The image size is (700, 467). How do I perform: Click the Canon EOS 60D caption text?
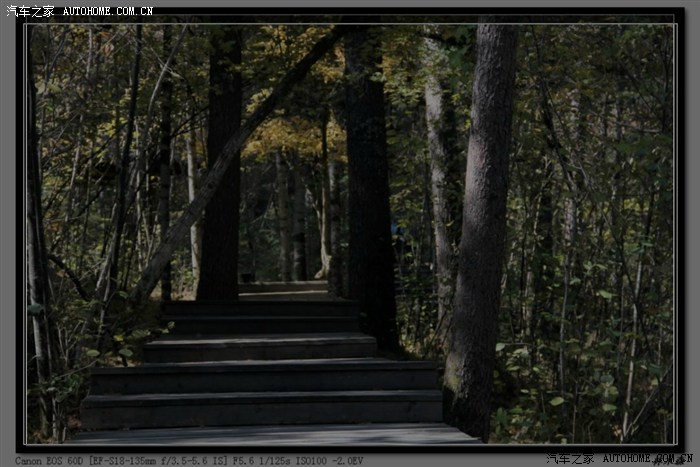(50, 461)
